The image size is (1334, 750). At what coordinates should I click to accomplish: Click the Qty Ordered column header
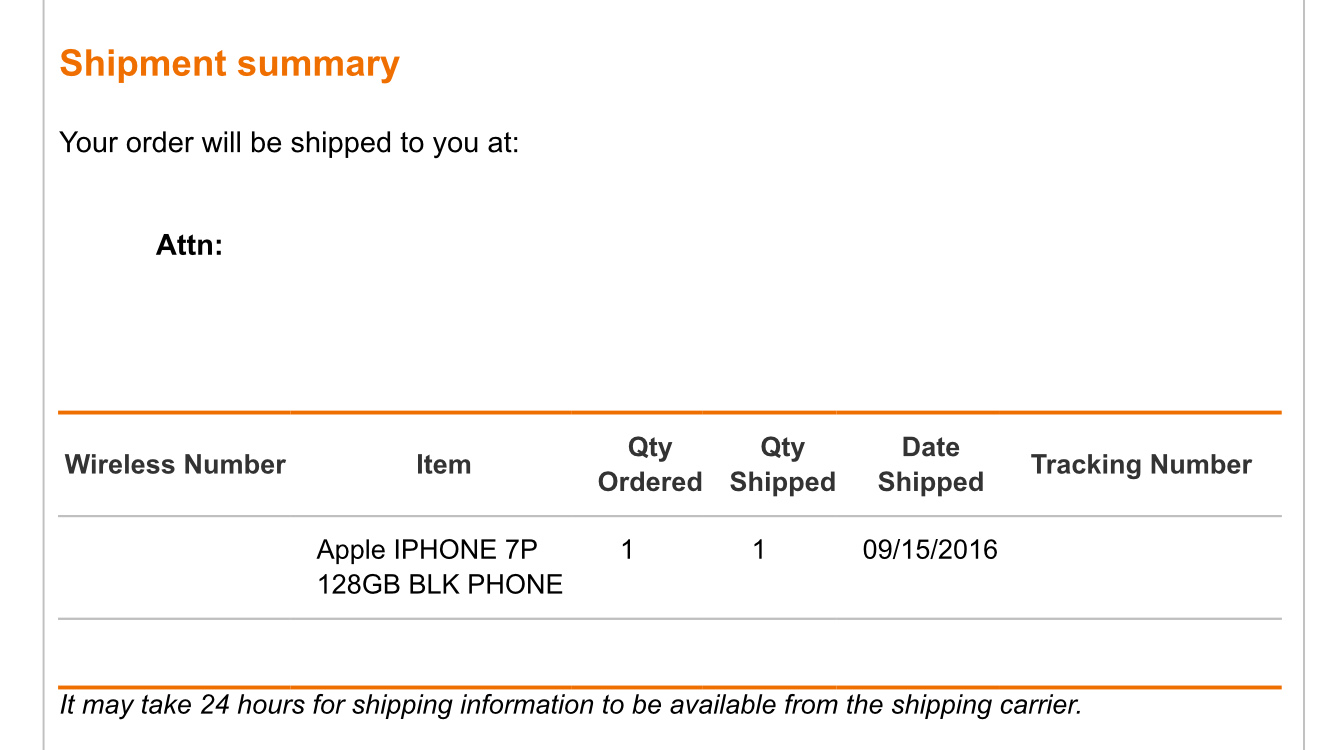[x=650, y=465]
